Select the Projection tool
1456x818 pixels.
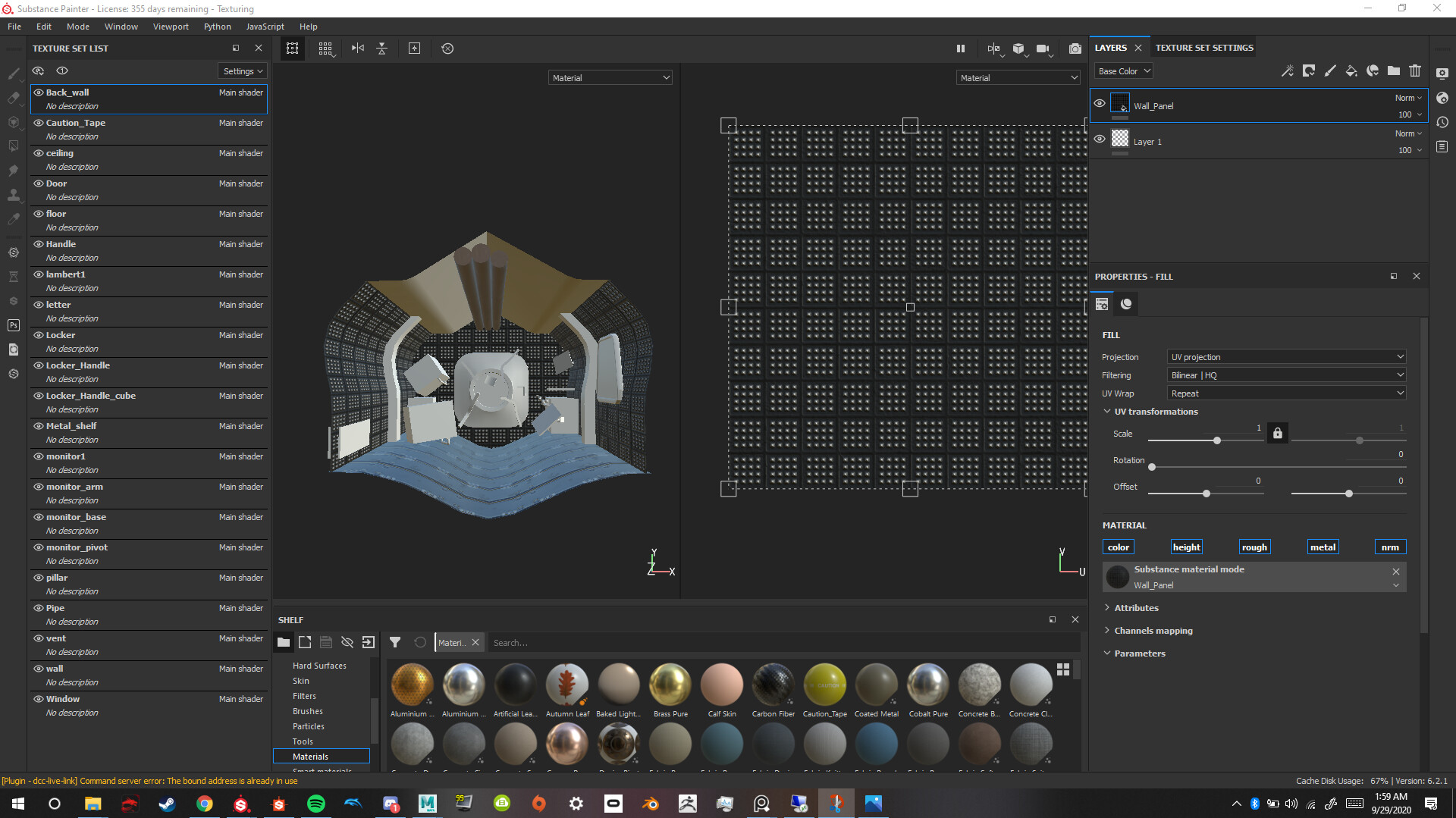point(13,122)
